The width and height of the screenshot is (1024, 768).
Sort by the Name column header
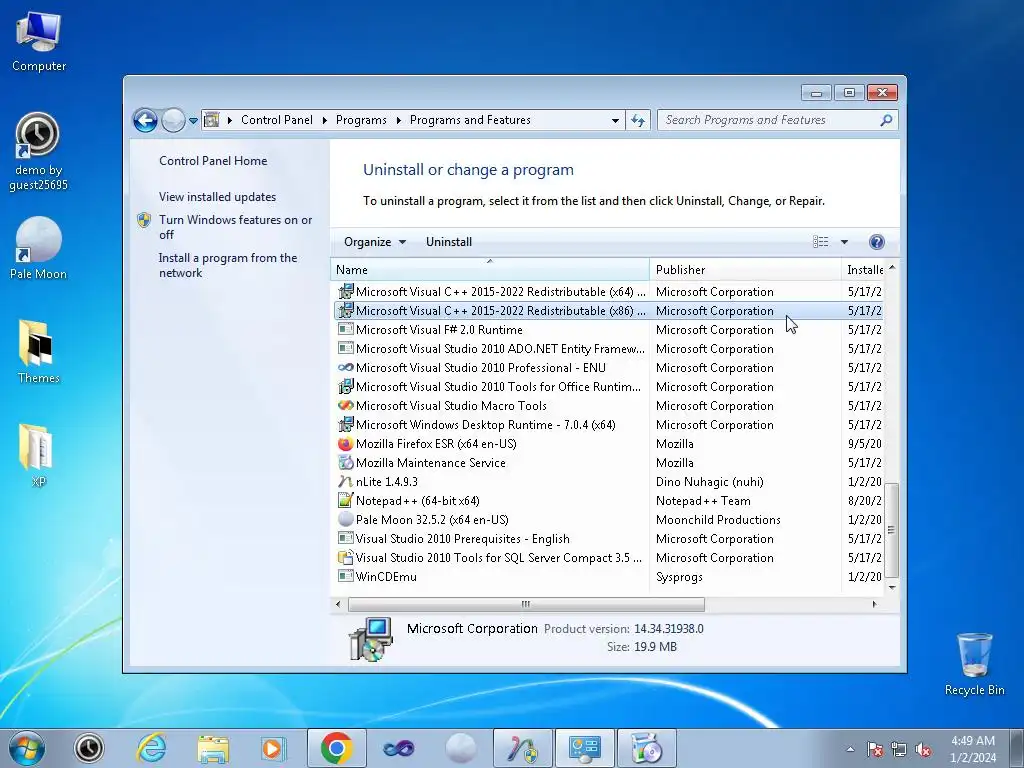point(490,270)
